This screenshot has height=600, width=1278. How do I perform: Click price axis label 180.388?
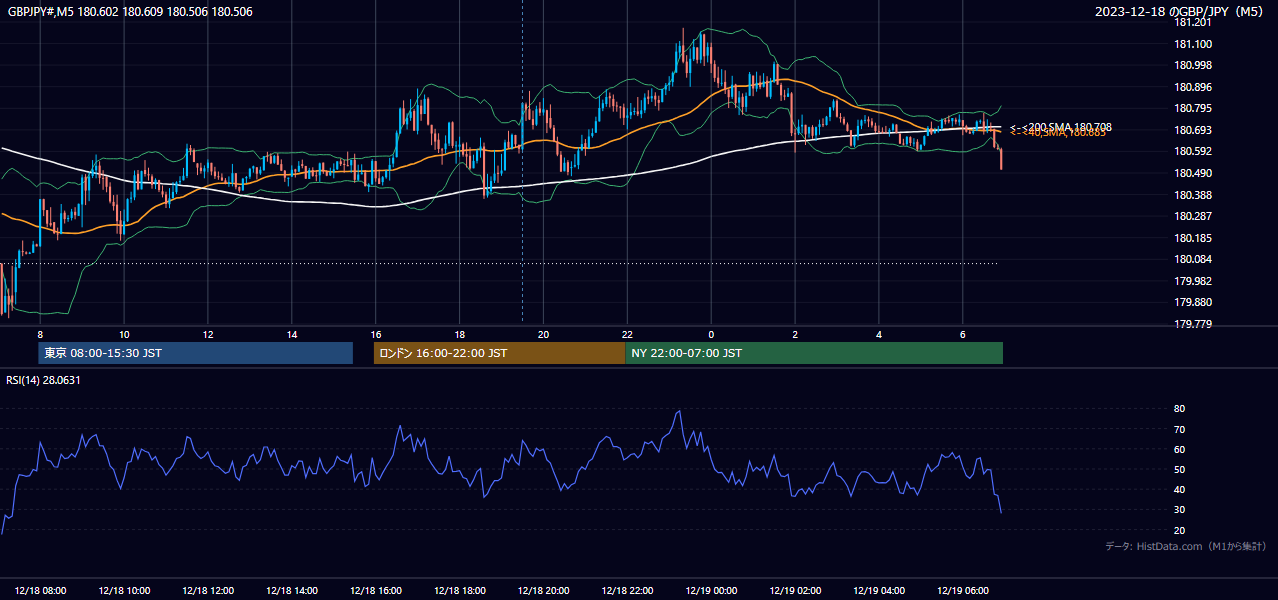(x=1193, y=195)
